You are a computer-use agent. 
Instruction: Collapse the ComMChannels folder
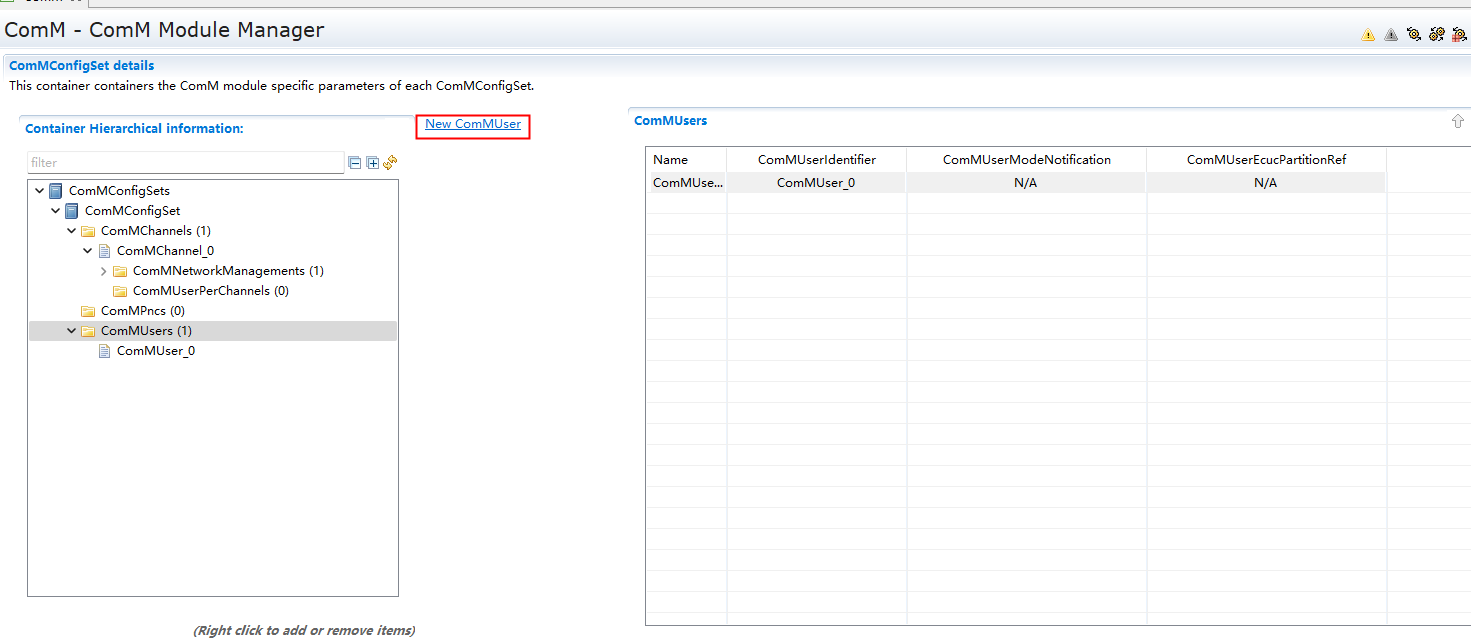(72, 231)
